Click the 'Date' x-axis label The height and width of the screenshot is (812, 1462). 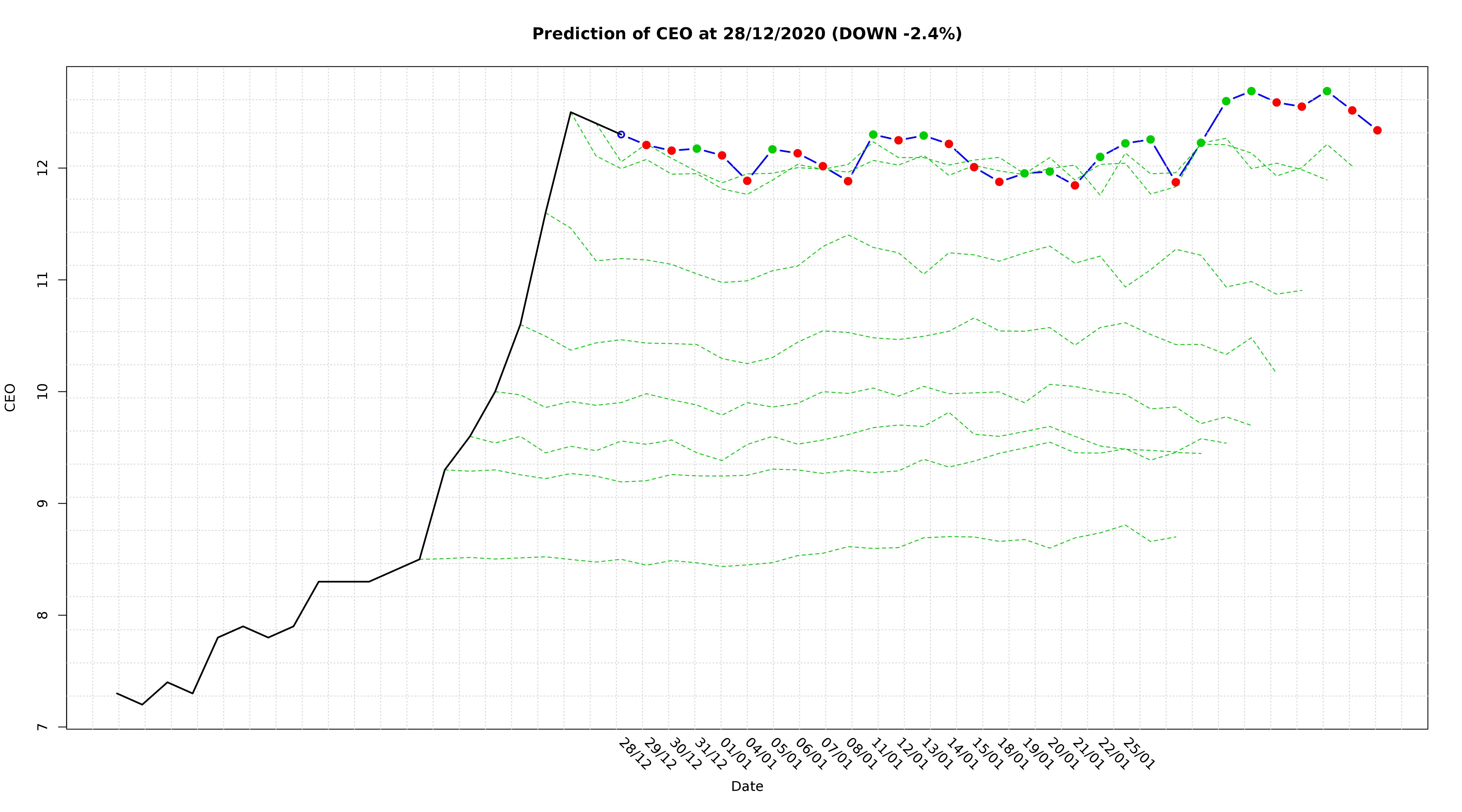click(747, 787)
